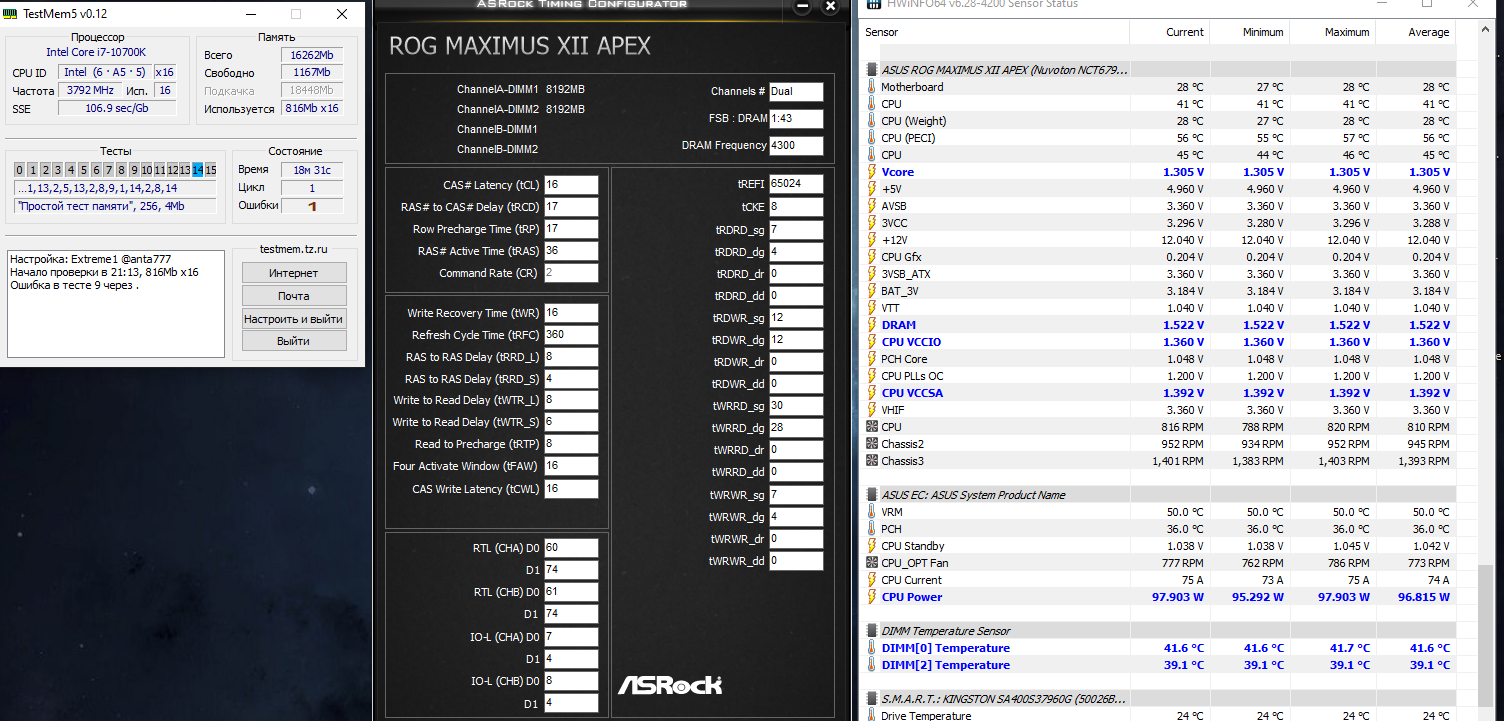
Task: Click the Интернет button in TestMem5
Action: click(x=294, y=273)
